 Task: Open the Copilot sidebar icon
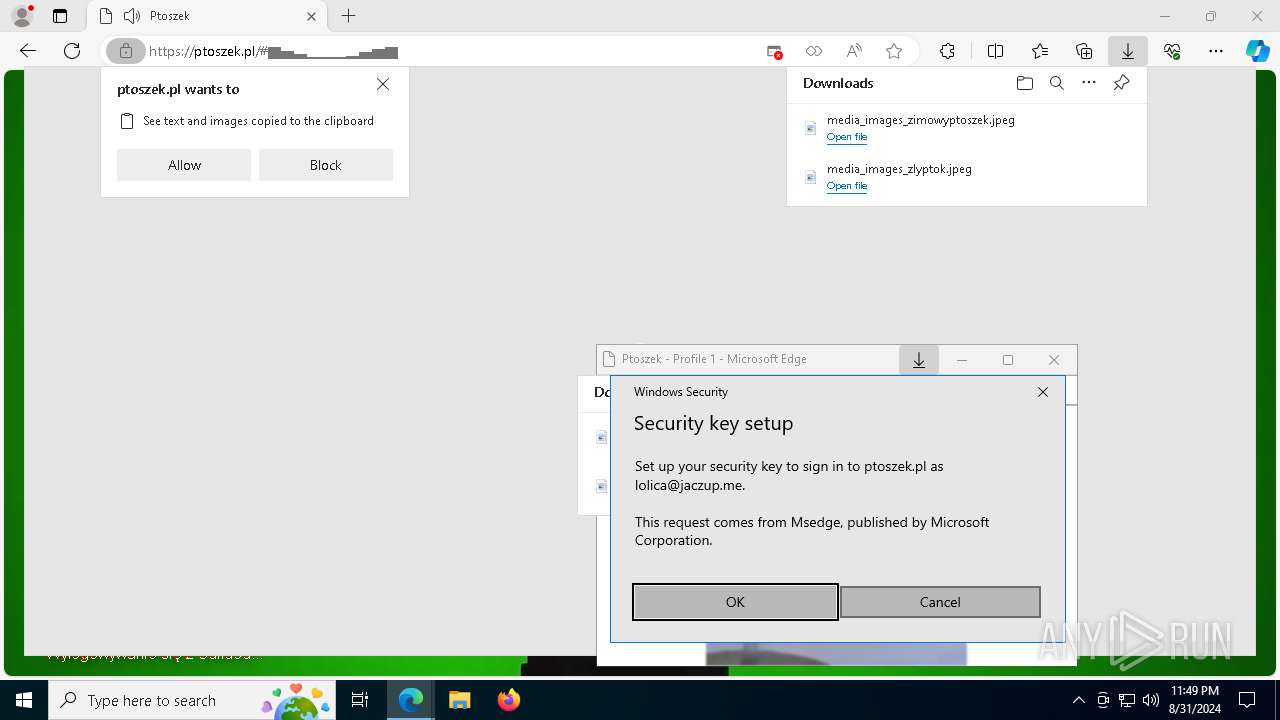coord(1258,51)
